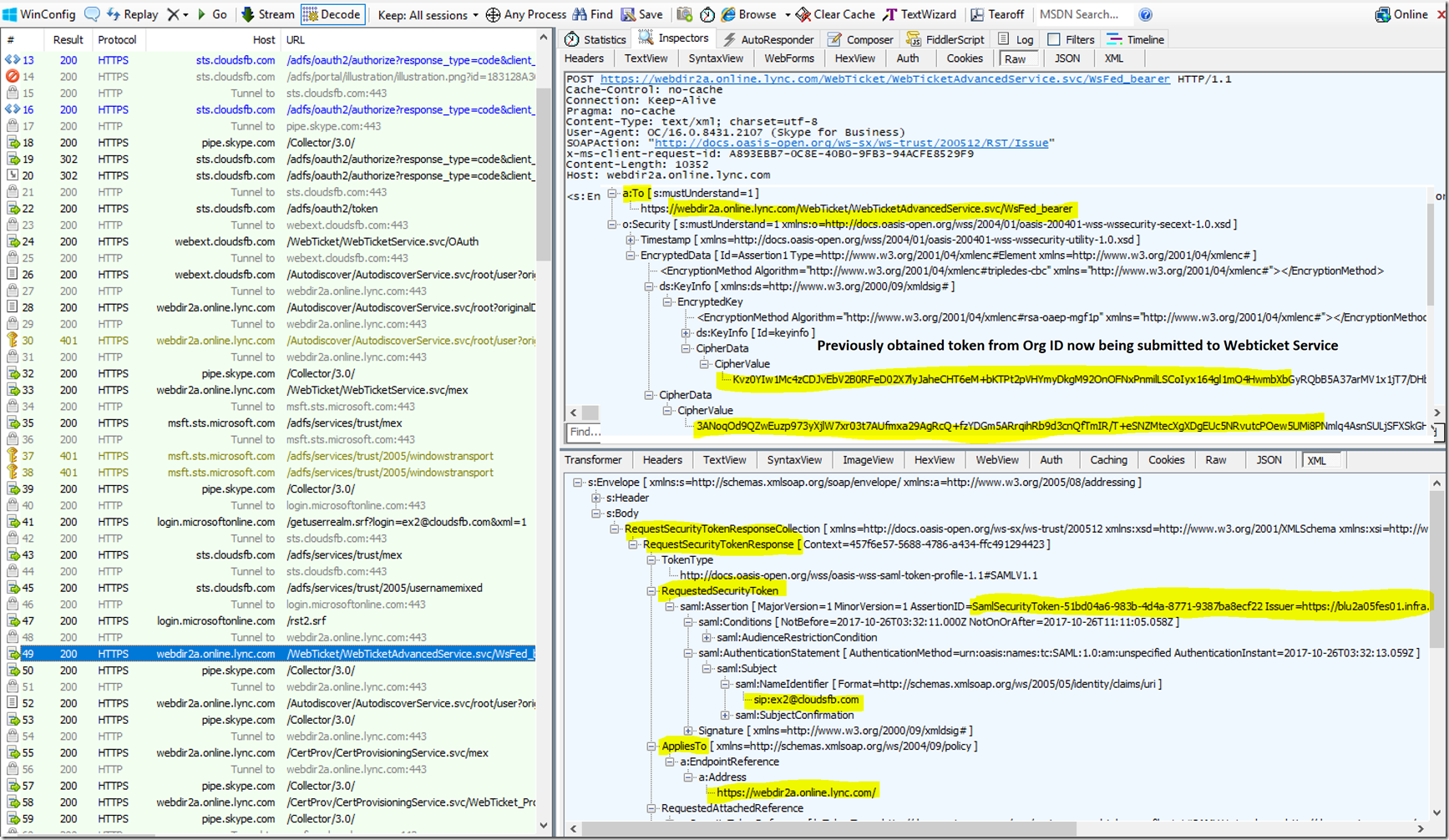Toggle Stream mode
1449x840 pixels.
(x=267, y=14)
